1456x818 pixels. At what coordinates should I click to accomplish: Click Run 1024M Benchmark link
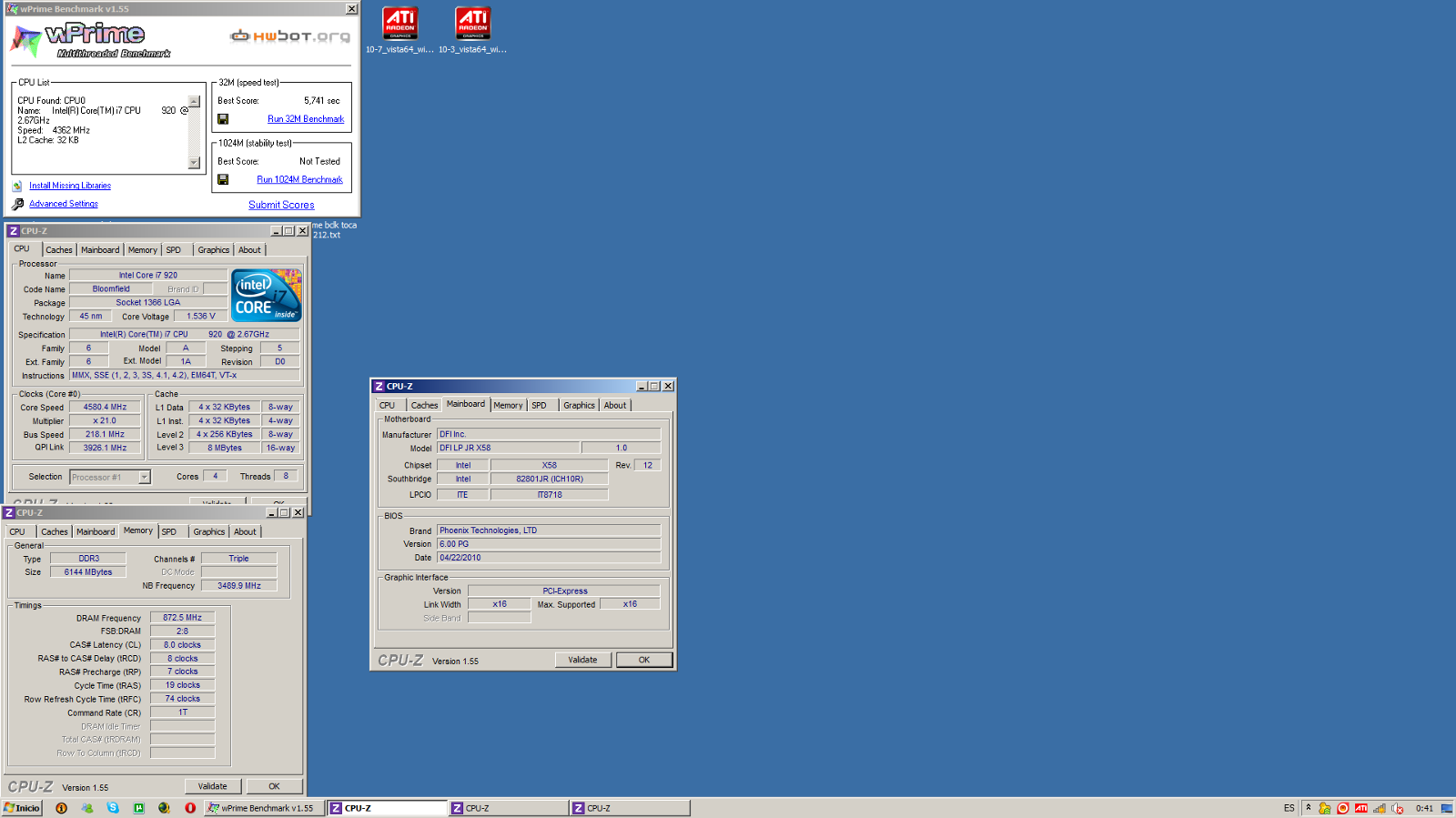299,180
